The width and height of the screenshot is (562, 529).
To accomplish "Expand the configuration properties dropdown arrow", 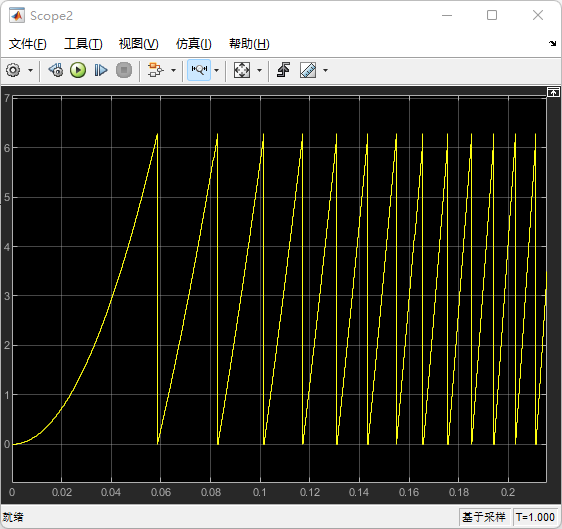I will 30,70.
